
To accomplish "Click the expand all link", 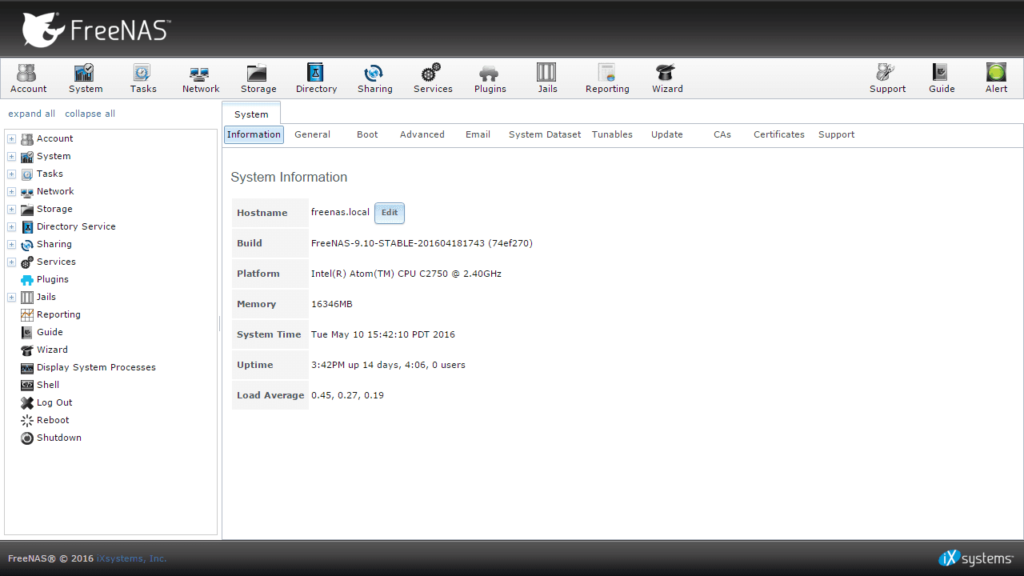I will point(31,114).
